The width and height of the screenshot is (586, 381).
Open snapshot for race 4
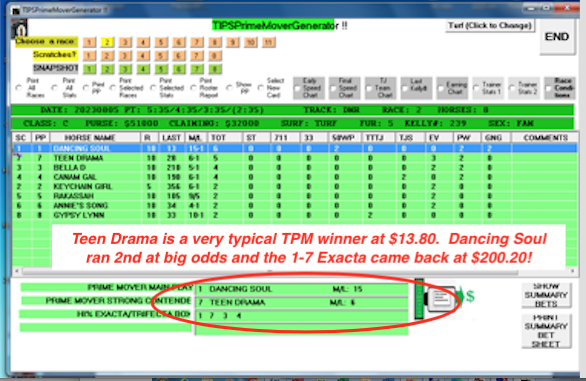[143, 69]
